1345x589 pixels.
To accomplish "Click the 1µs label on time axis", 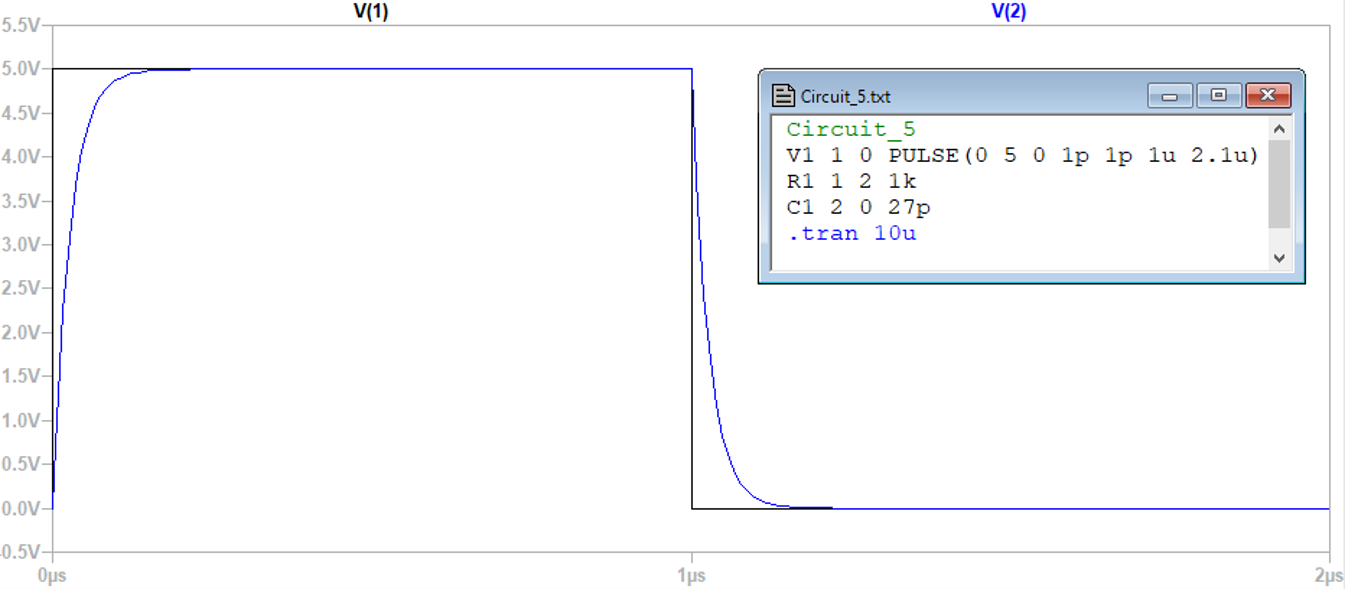I will [691, 576].
